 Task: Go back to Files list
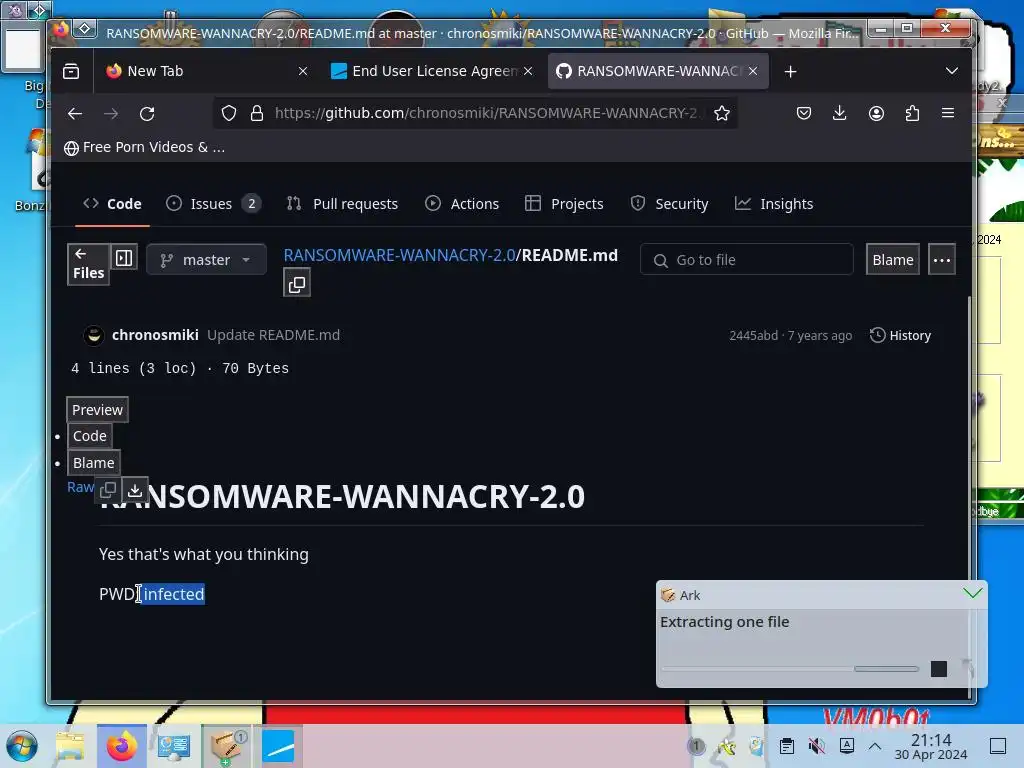click(88, 264)
